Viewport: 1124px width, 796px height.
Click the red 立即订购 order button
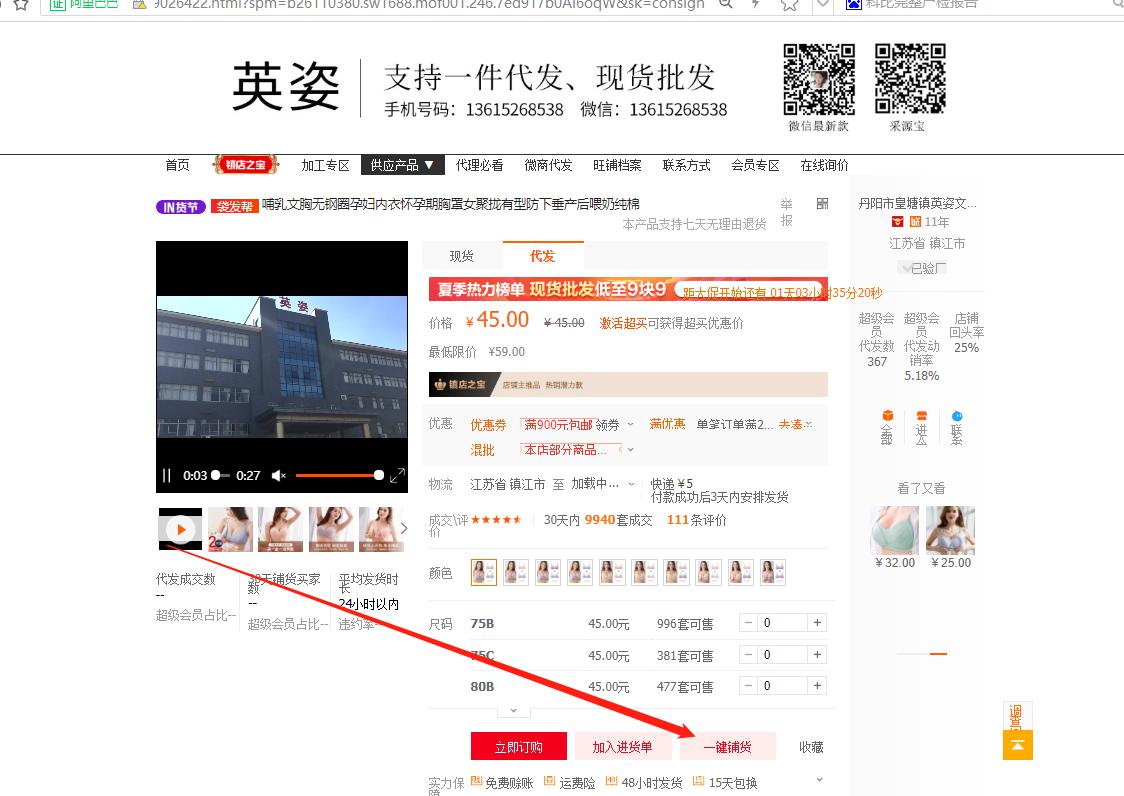click(518, 746)
